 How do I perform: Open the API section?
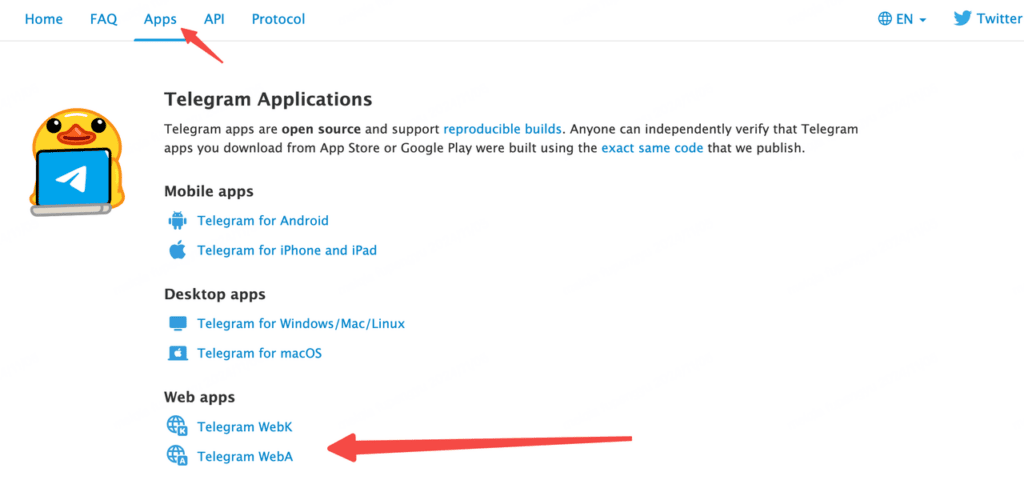pyautogui.click(x=214, y=19)
